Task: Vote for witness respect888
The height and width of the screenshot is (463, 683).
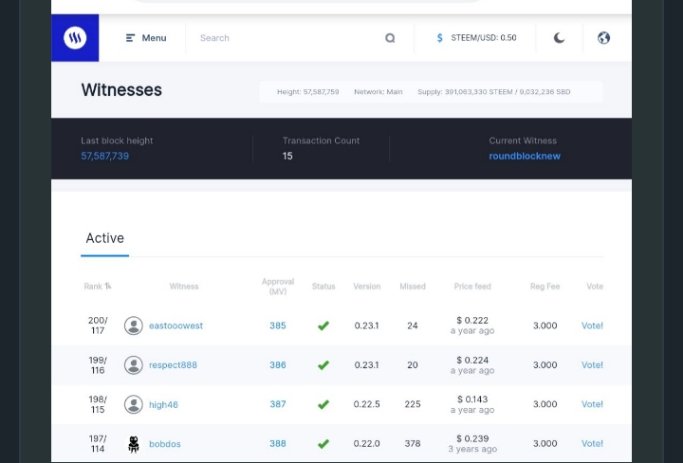Action: (x=592, y=365)
